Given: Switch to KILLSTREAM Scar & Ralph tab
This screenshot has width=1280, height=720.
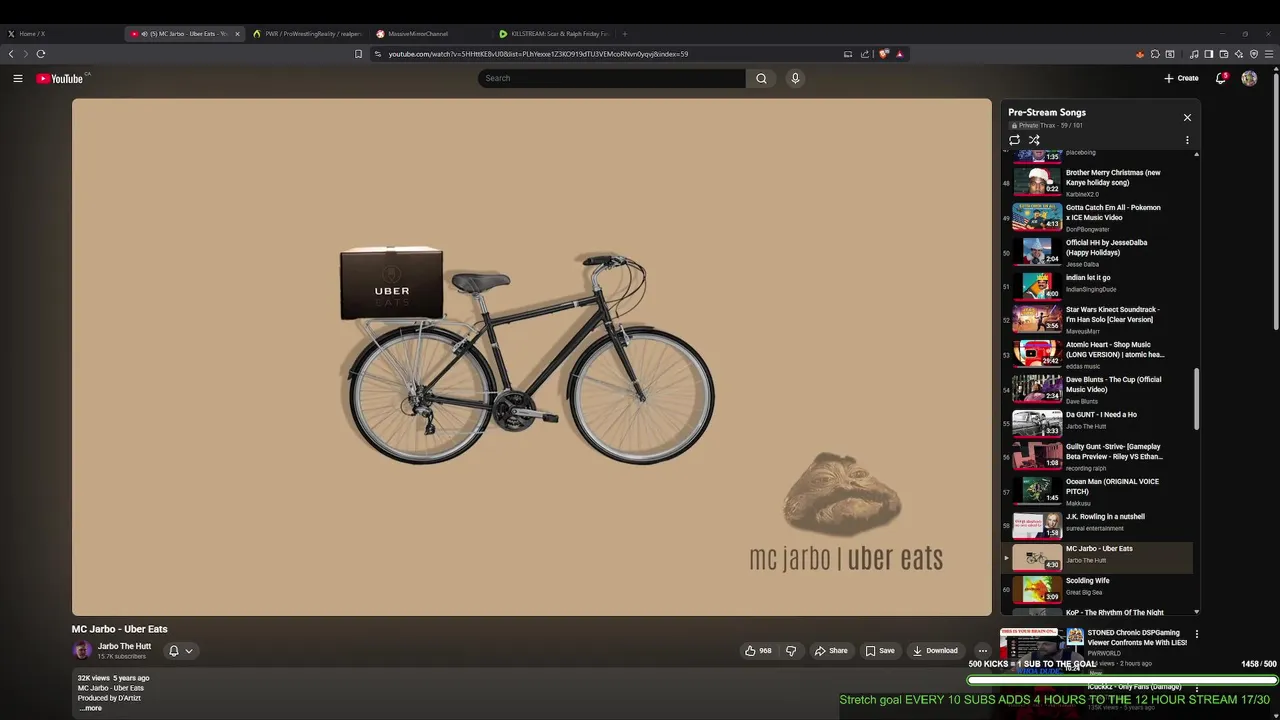Looking at the screenshot, I should tap(553, 34).
